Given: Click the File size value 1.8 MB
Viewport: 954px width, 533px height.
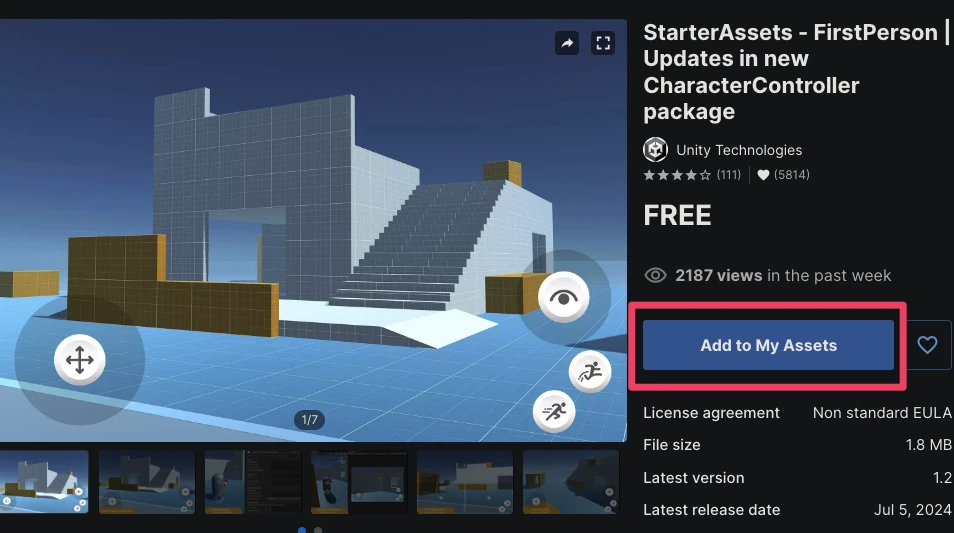Looking at the screenshot, I should (x=928, y=445).
